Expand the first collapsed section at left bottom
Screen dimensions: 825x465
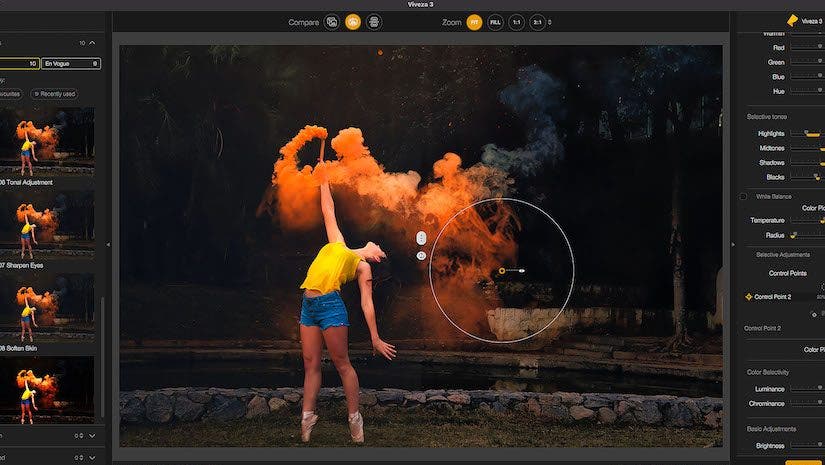pyautogui.click(x=93, y=436)
